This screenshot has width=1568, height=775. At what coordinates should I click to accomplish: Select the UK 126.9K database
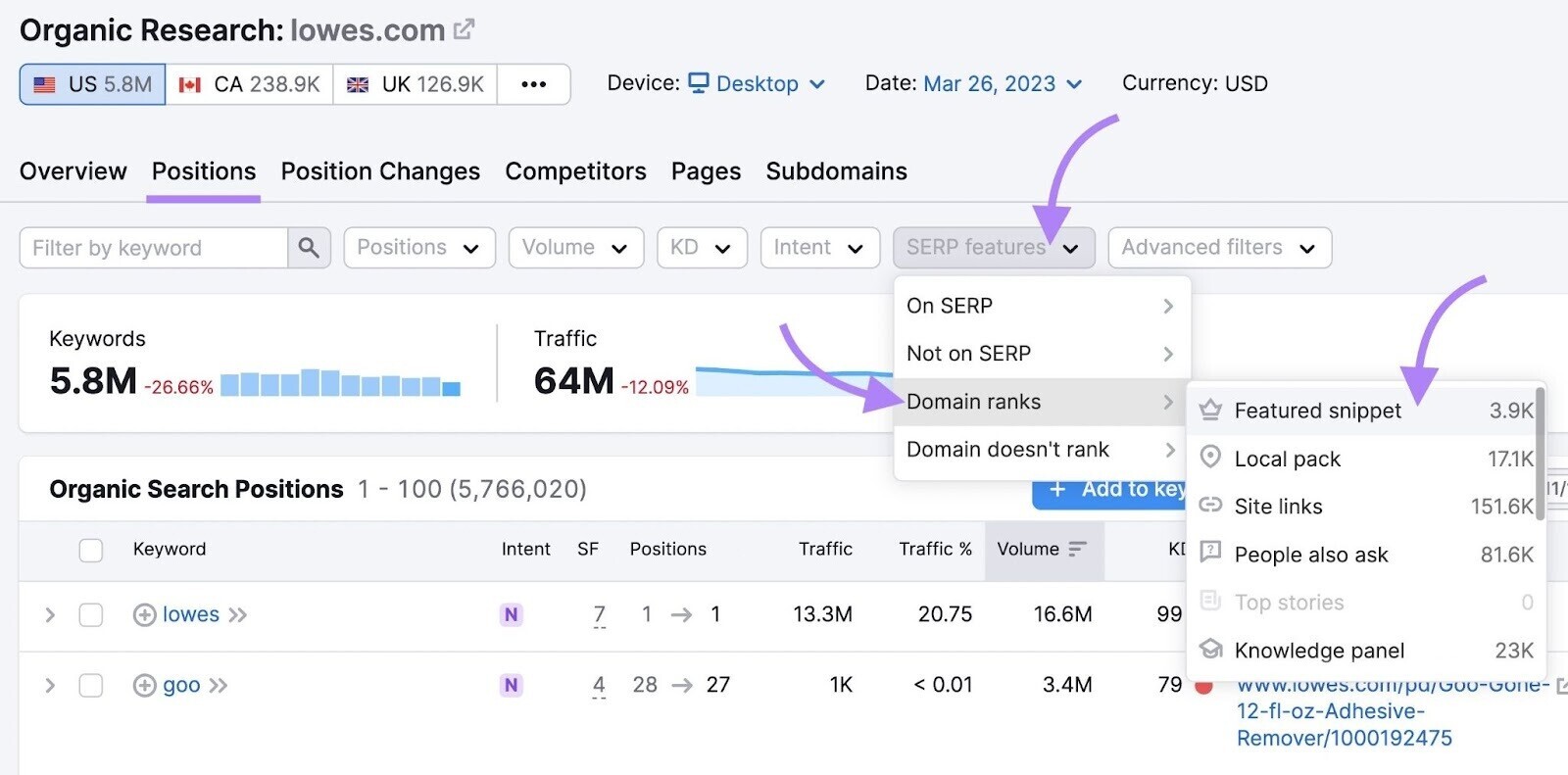point(416,84)
